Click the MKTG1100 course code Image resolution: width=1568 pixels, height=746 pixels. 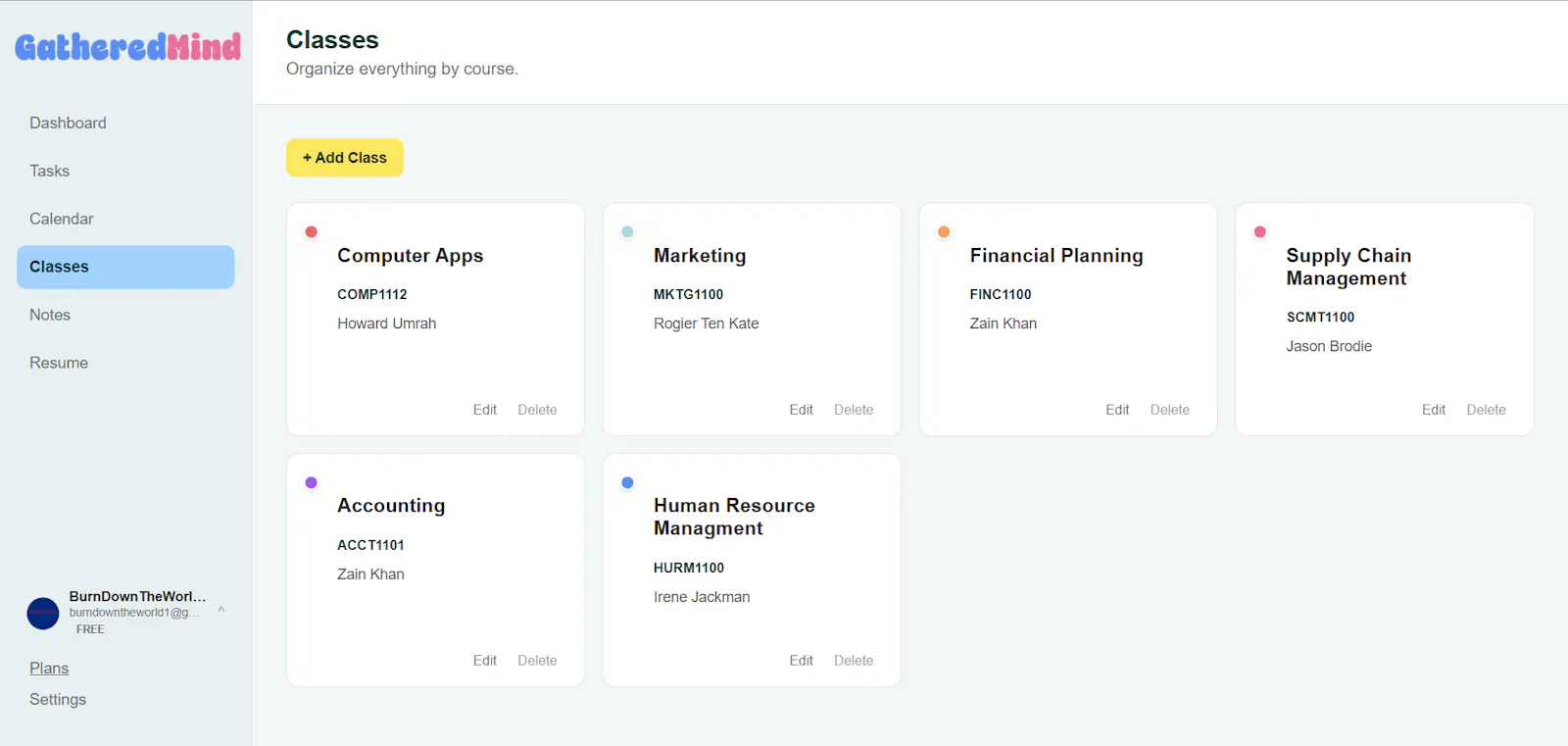point(689,294)
